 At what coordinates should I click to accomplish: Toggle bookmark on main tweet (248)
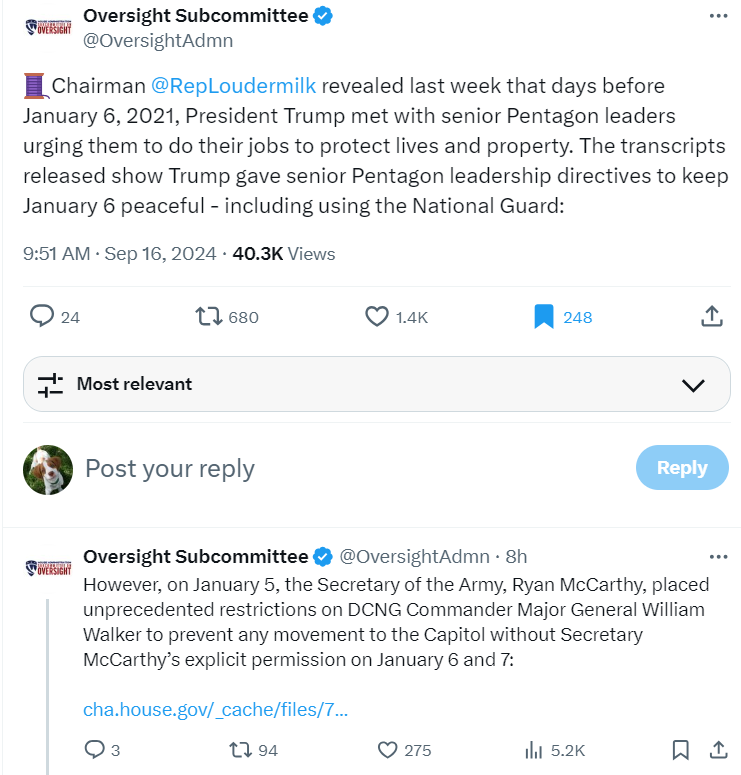544,317
